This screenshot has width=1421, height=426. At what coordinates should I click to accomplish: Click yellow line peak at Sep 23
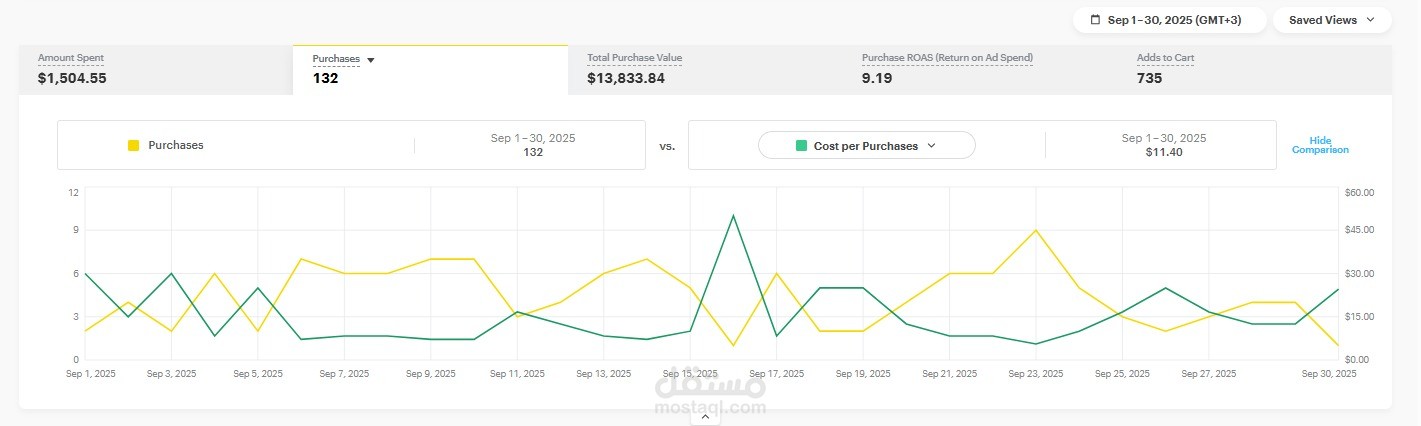click(x=1036, y=230)
